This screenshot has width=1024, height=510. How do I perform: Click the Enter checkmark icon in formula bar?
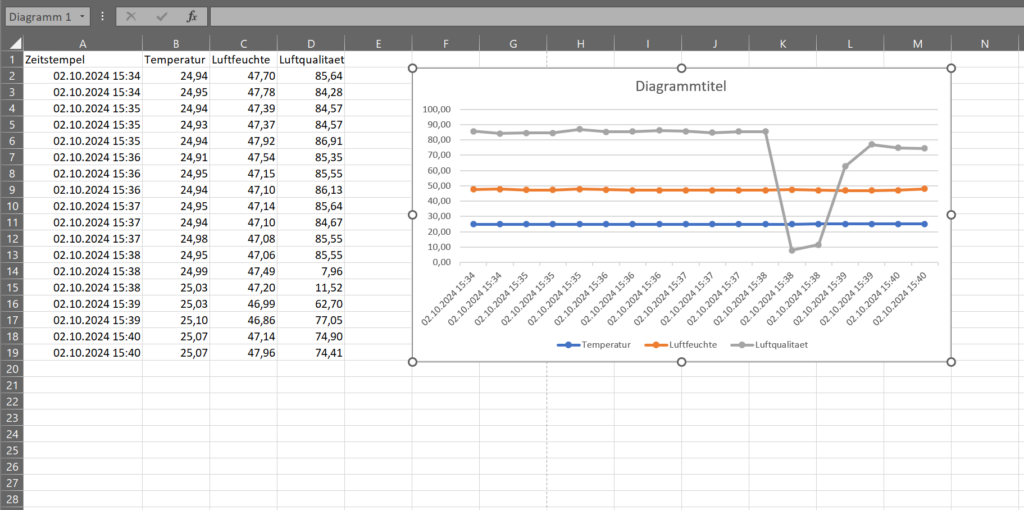[162, 17]
